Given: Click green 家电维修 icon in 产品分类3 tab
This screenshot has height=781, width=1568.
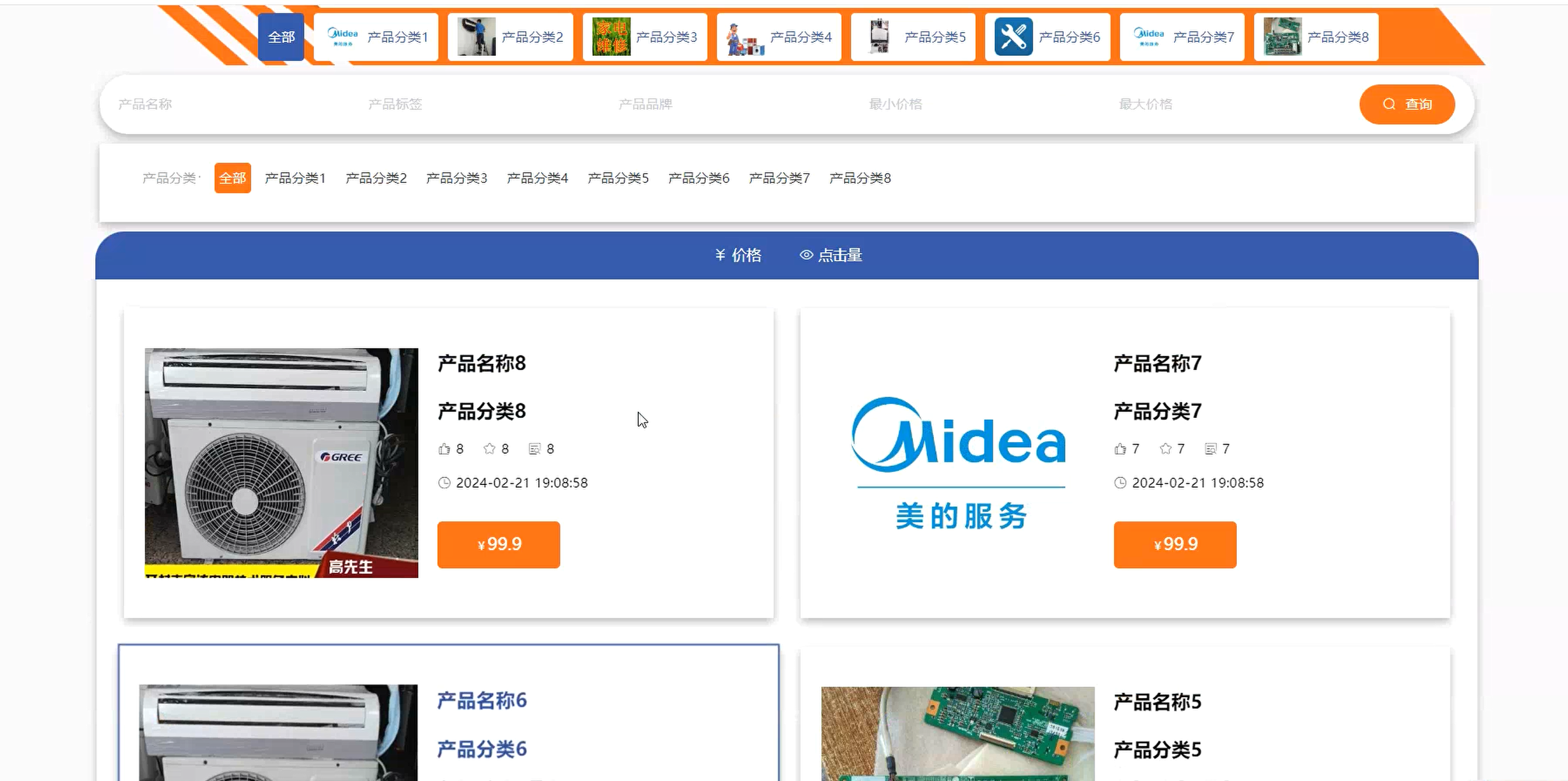Looking at the screenshot, I should [x=611, y=37].
